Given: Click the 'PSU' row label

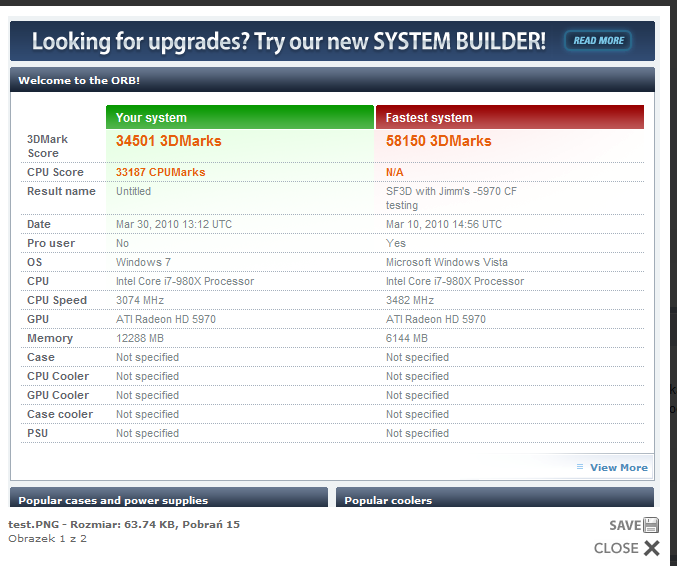Looking at the screenshot, I should pos(37,433).
